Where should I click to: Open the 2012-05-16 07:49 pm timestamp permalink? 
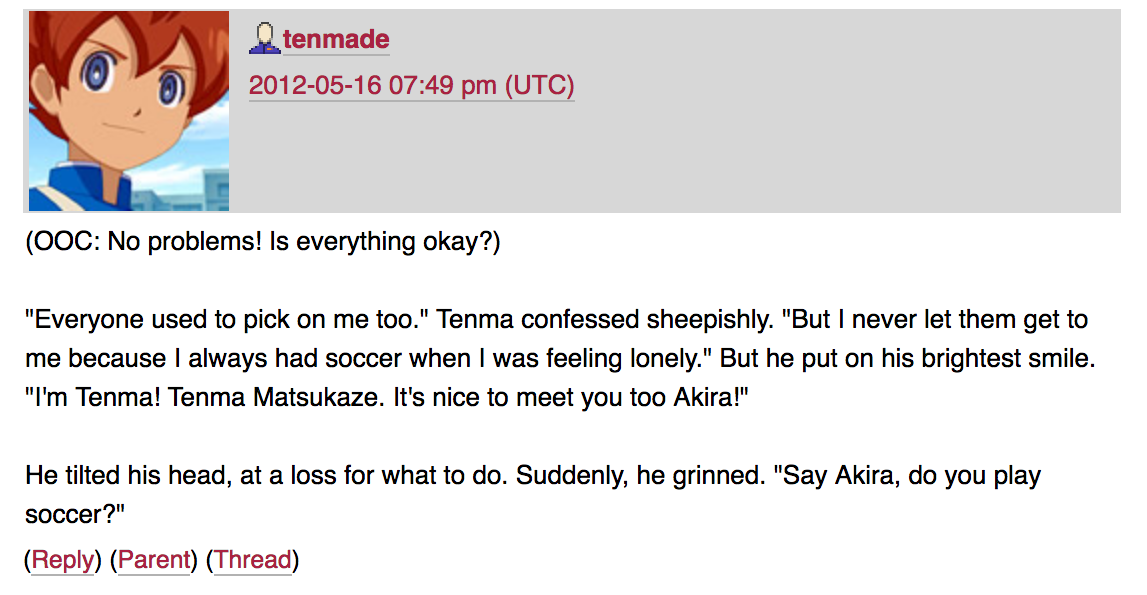[x=411, y=85]
